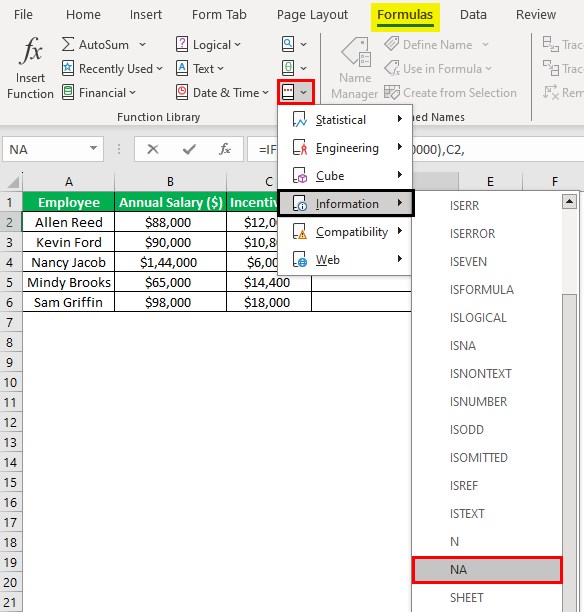Confirm formula entry with the checkmark

[x=189, y=149]
